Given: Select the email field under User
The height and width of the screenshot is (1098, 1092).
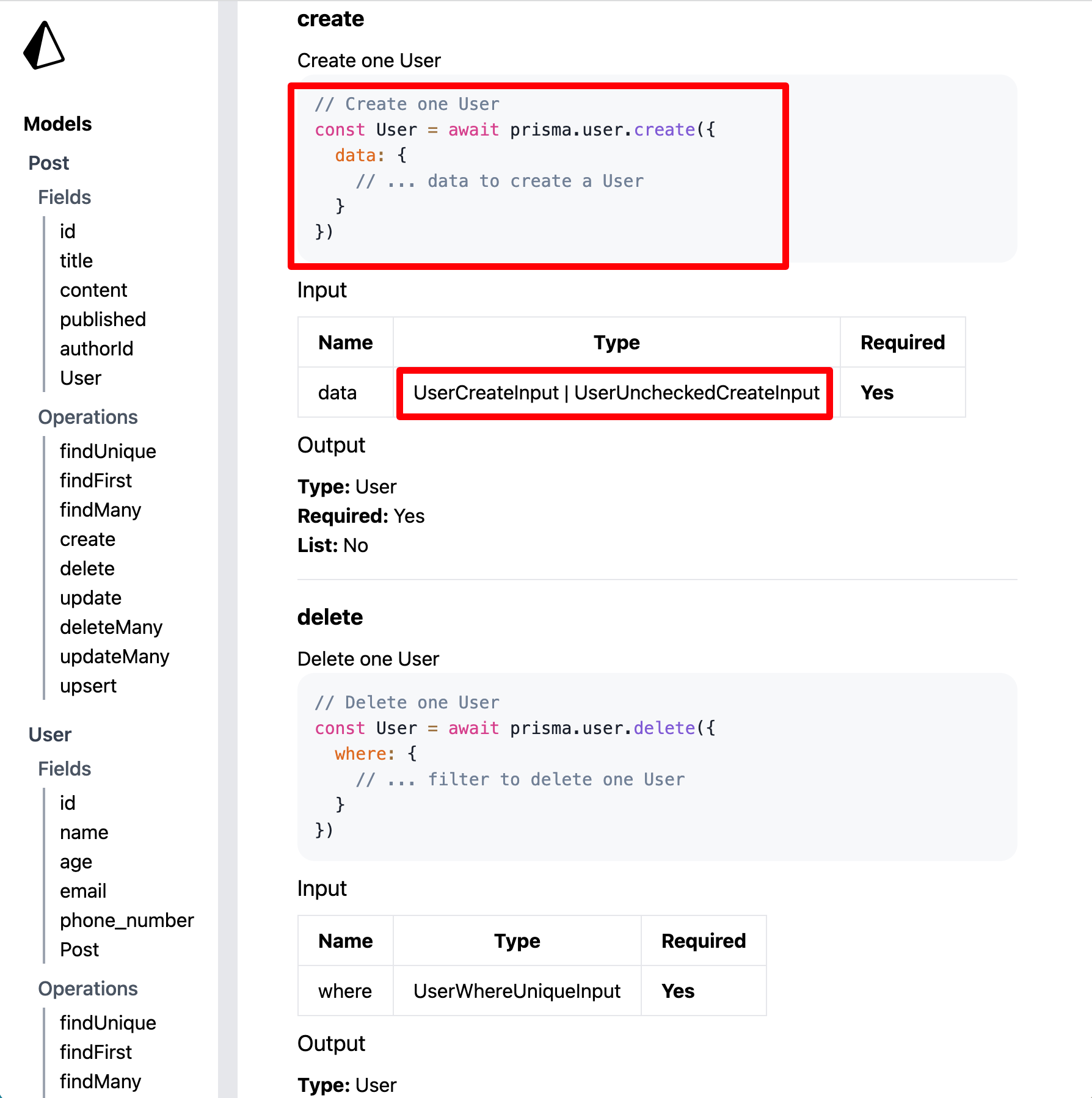Looking at the screenshot, I should click(x=83, y=891).
